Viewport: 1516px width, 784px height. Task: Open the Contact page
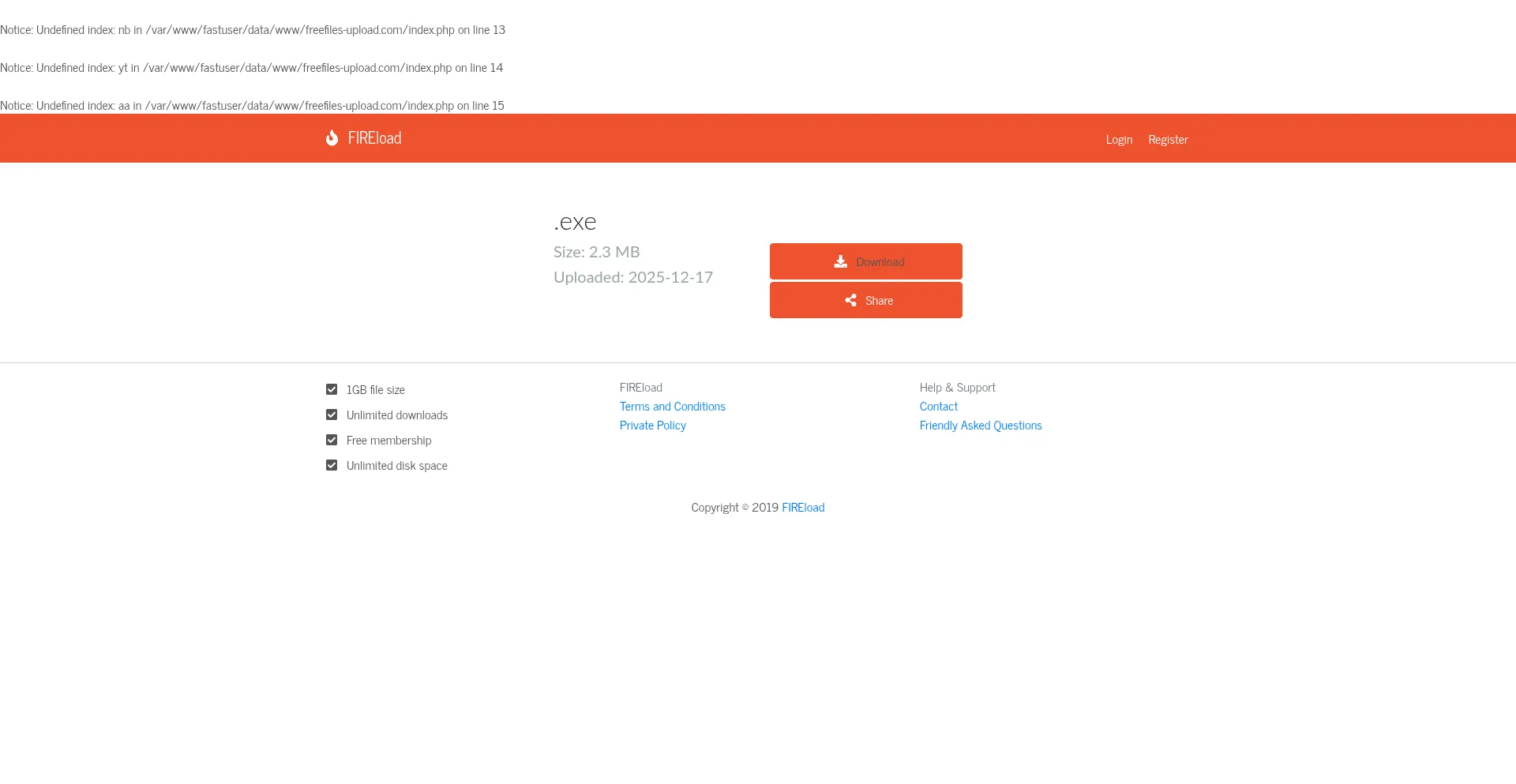click(x=938, y=406)
